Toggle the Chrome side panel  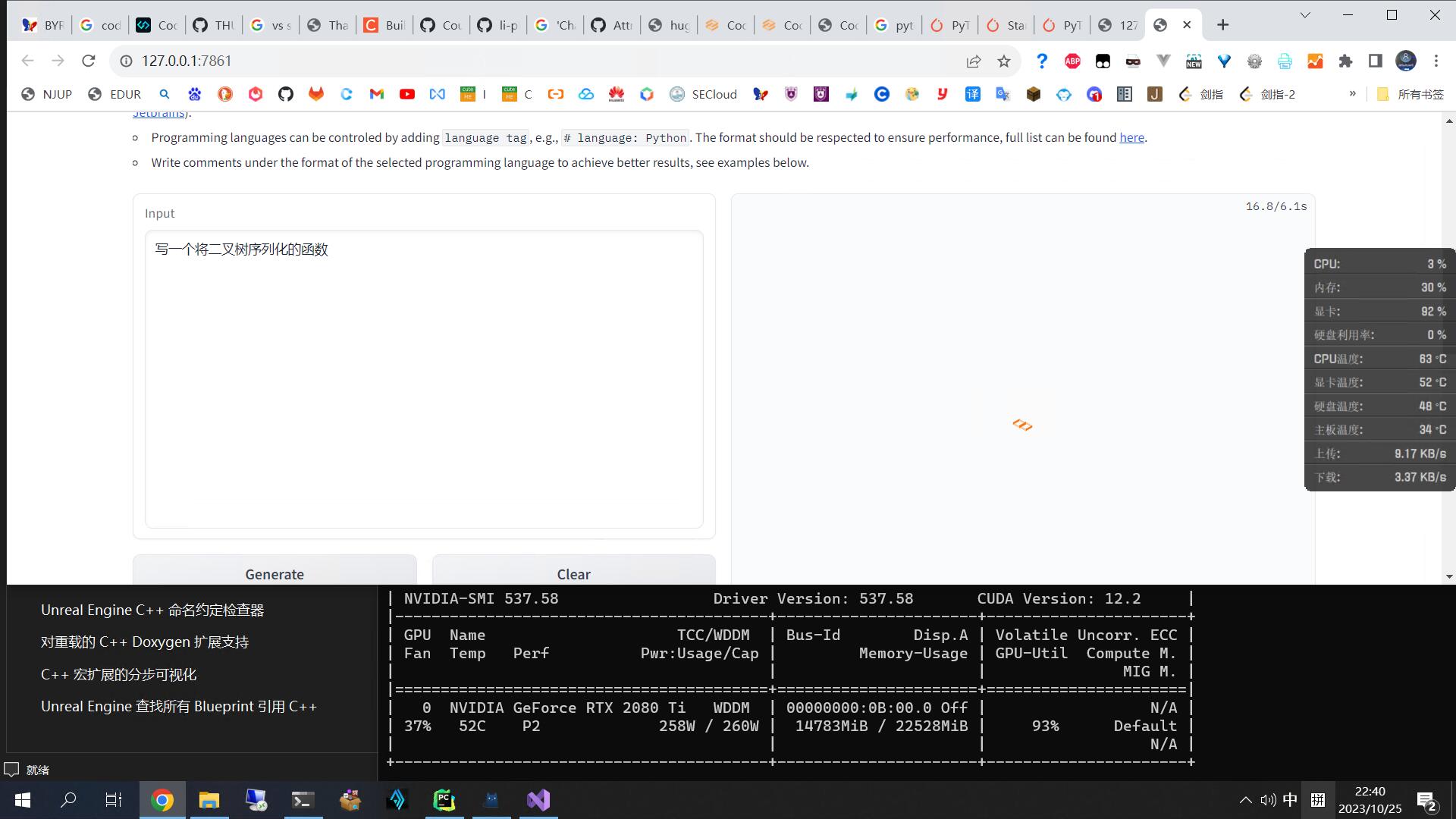pyautogui.click(x=1376, y=61)
